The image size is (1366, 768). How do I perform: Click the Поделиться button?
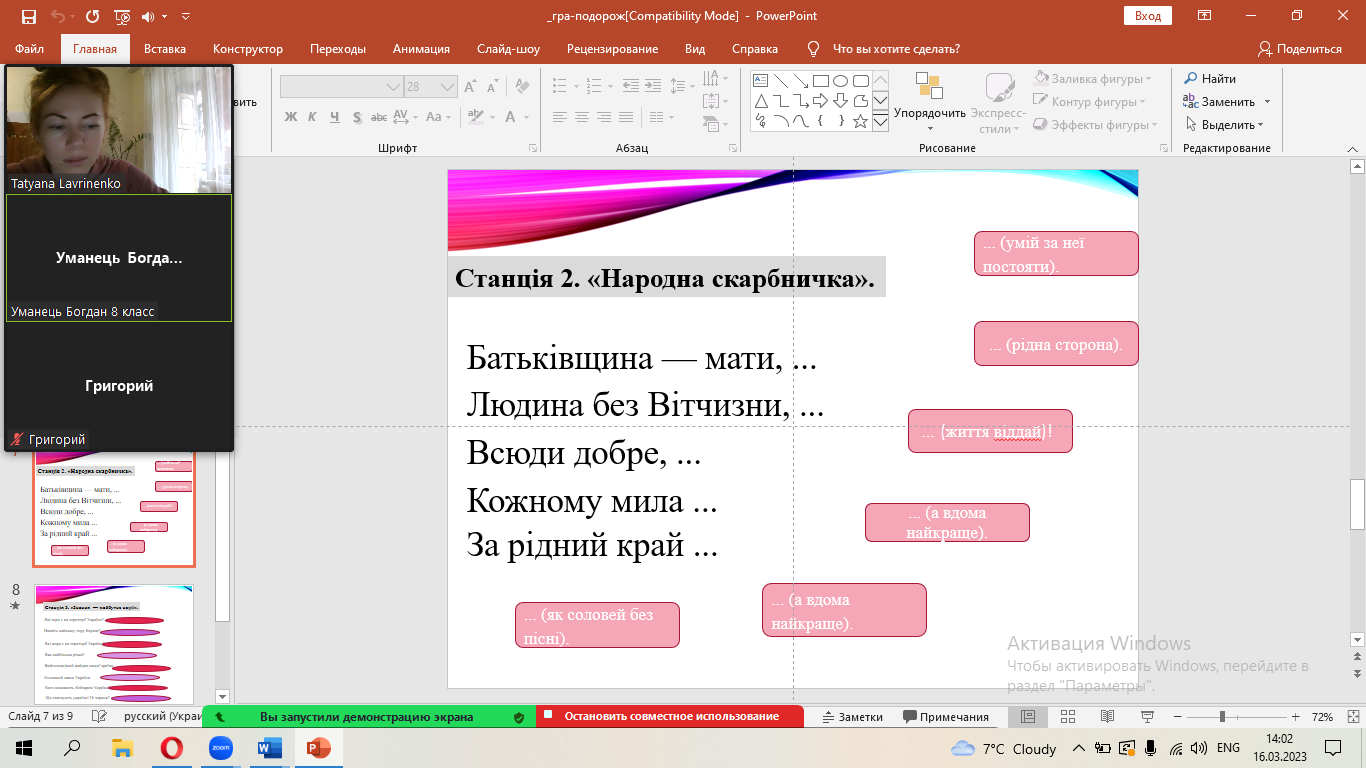(1299, 48)
